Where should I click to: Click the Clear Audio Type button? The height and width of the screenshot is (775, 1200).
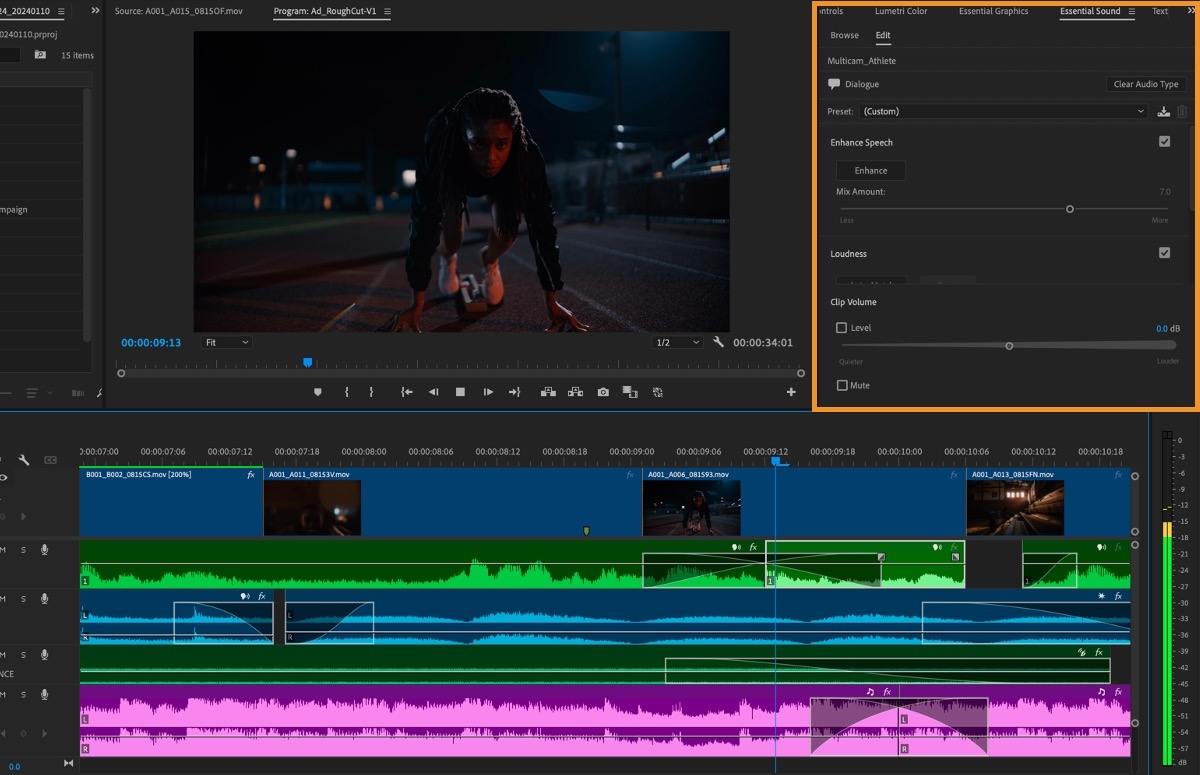click(1145, 84)
